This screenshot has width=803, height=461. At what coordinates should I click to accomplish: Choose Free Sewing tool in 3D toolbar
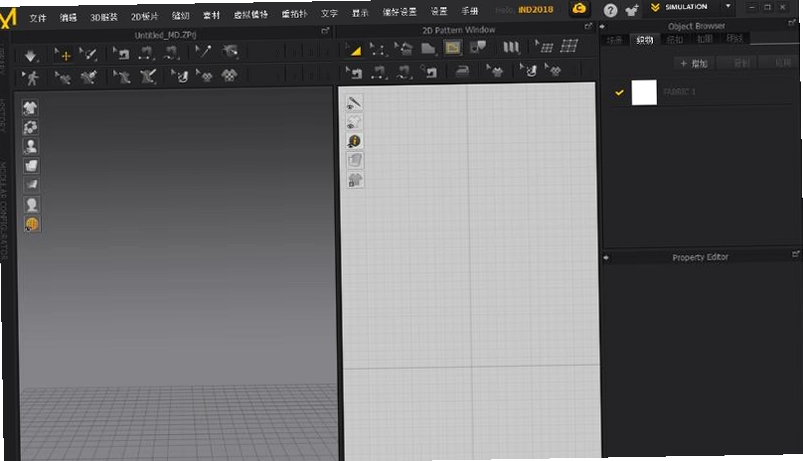pos(172,52)
